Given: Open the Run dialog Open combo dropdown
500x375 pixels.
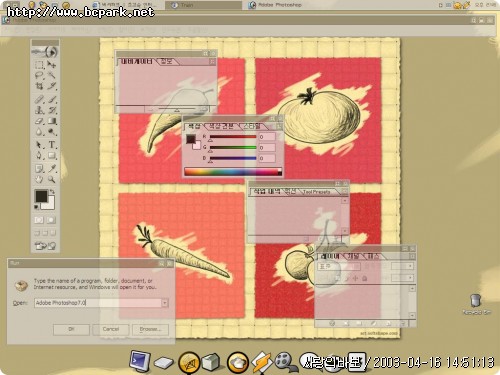Looking at the screenshot, I should click(x=165, y=303).
